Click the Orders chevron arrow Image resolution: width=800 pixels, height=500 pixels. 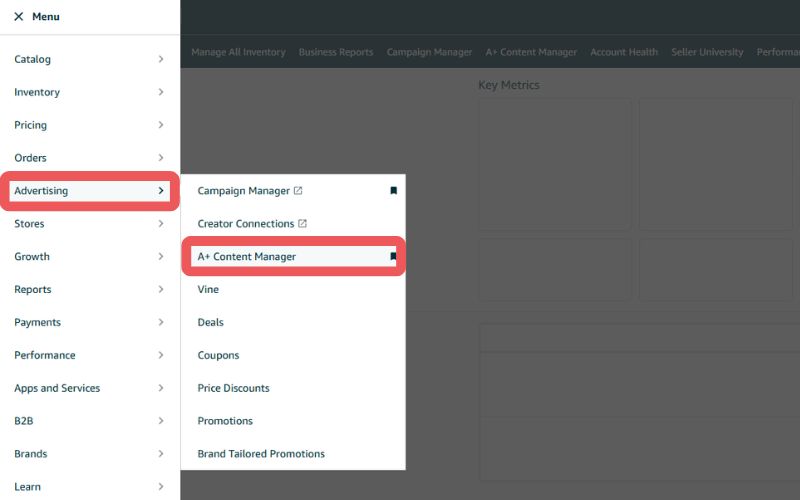click(161, 158)
